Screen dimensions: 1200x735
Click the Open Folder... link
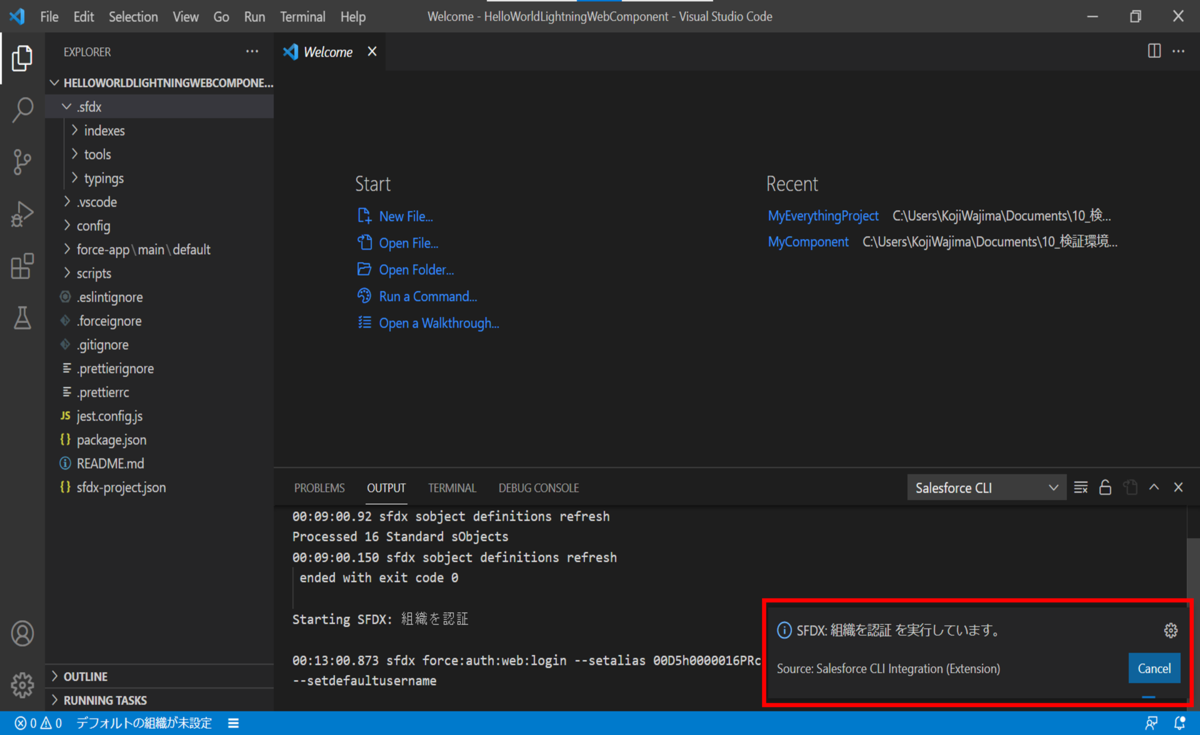tap(416, 270)
